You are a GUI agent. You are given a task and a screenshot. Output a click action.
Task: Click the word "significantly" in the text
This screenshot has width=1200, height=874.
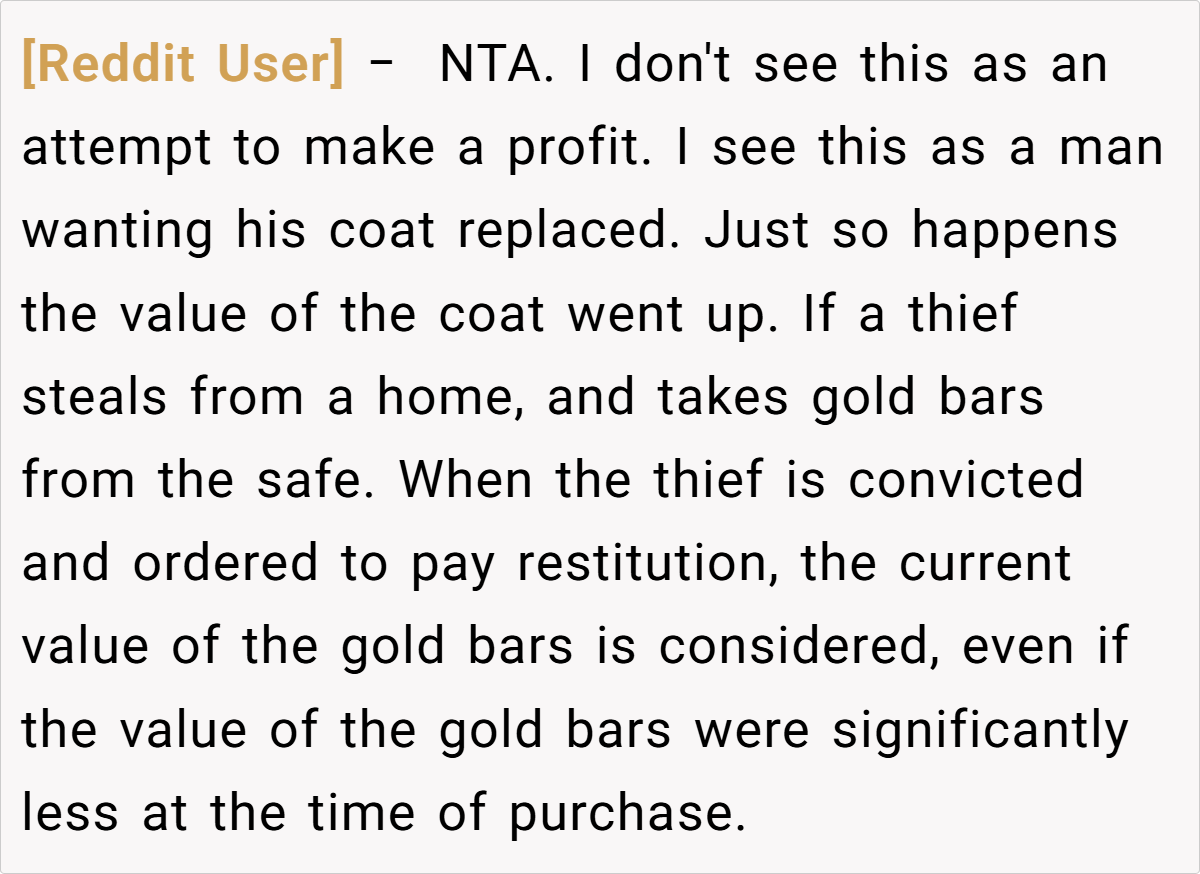point(980,729)
